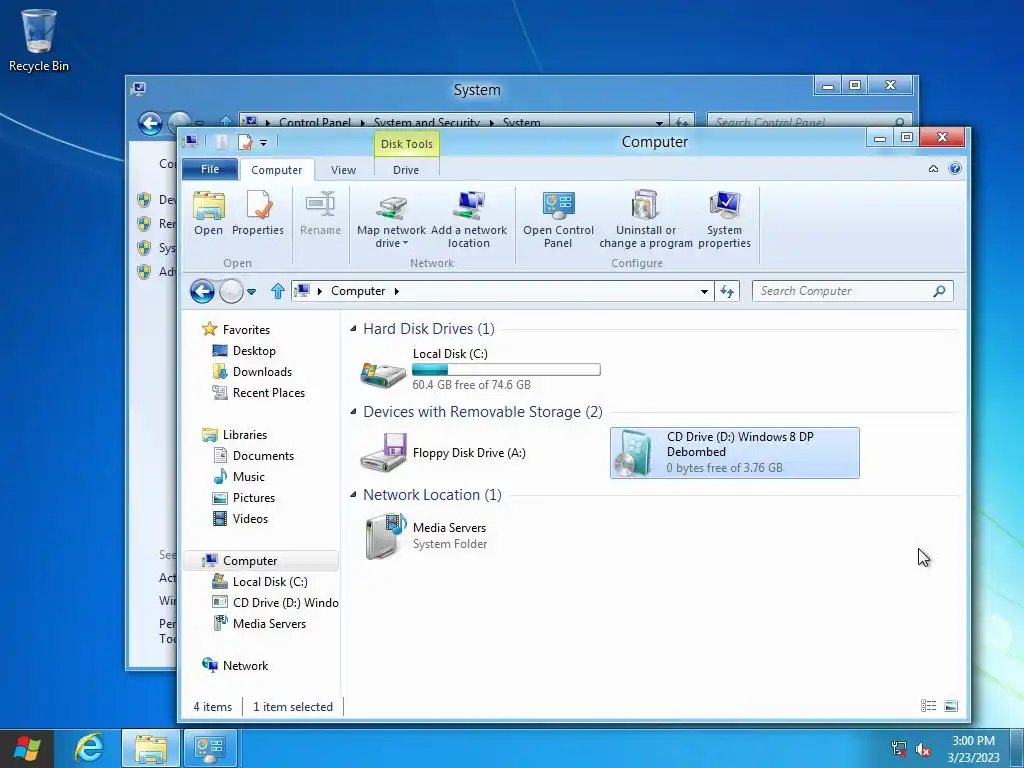Viewport: 1024px width, 768px height.
Task: Select the Local Disk (C:) drive icon
Action: pos(383,374)
